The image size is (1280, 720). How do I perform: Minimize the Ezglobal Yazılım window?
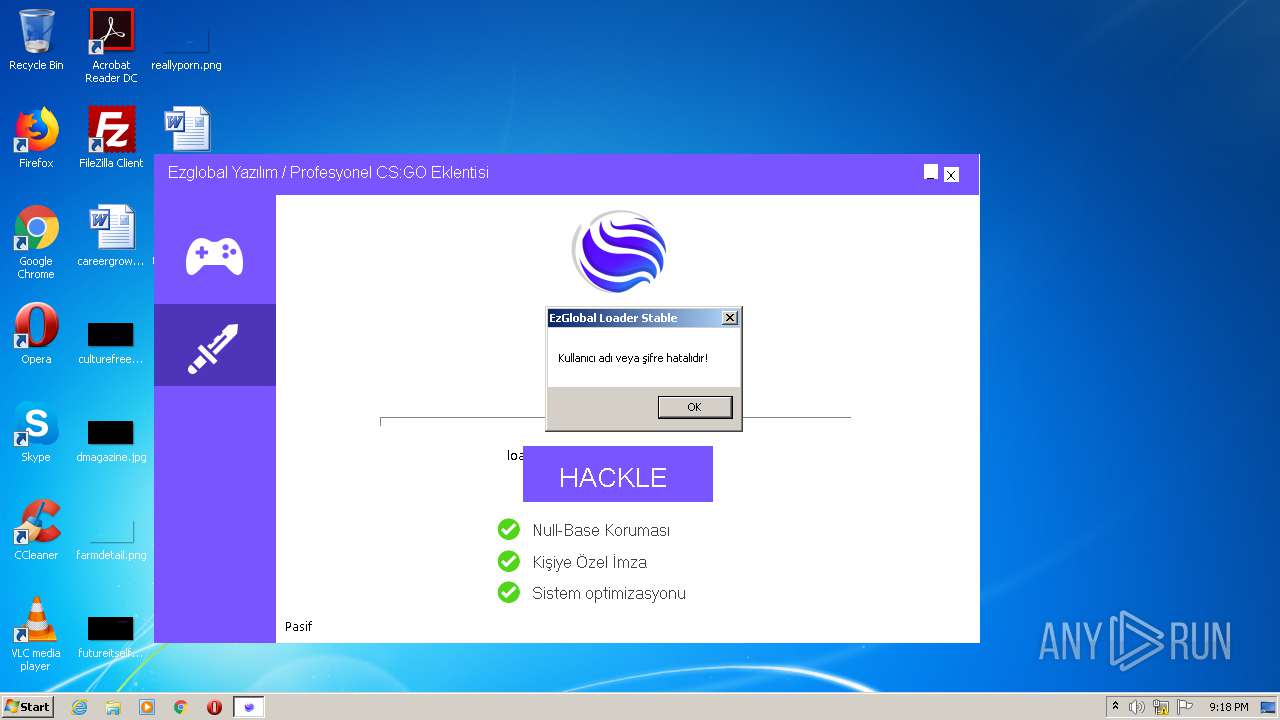tap(931, 173)
